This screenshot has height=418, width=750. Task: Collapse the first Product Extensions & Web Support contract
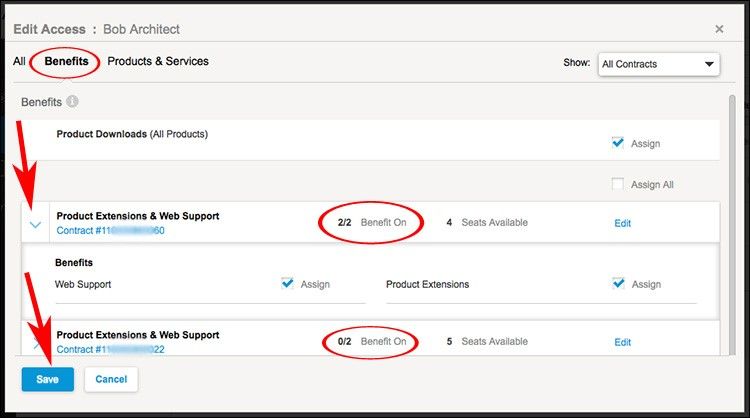[36, 224]
